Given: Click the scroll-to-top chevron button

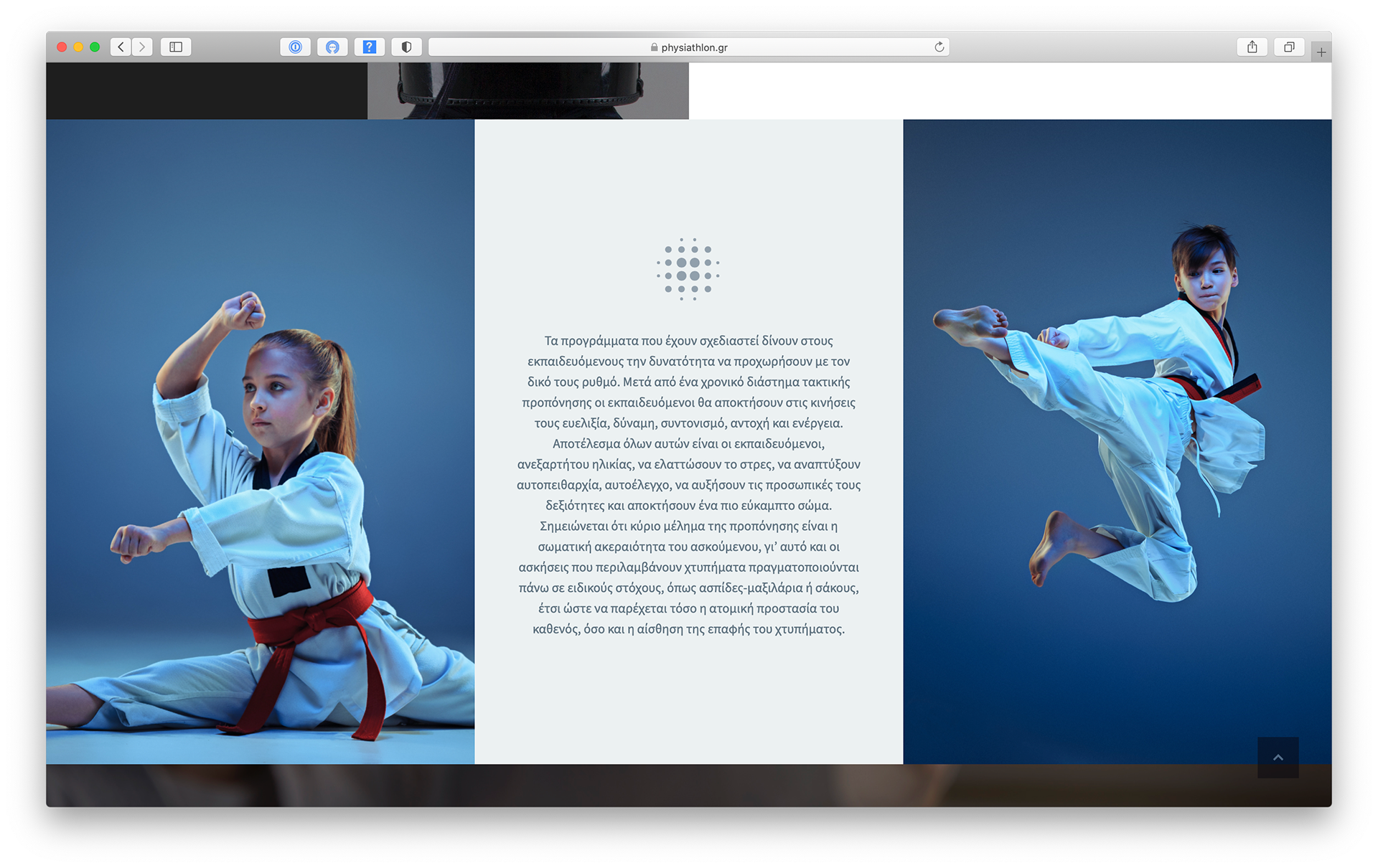Looking at the screenshot, I should pos(1278,757).
